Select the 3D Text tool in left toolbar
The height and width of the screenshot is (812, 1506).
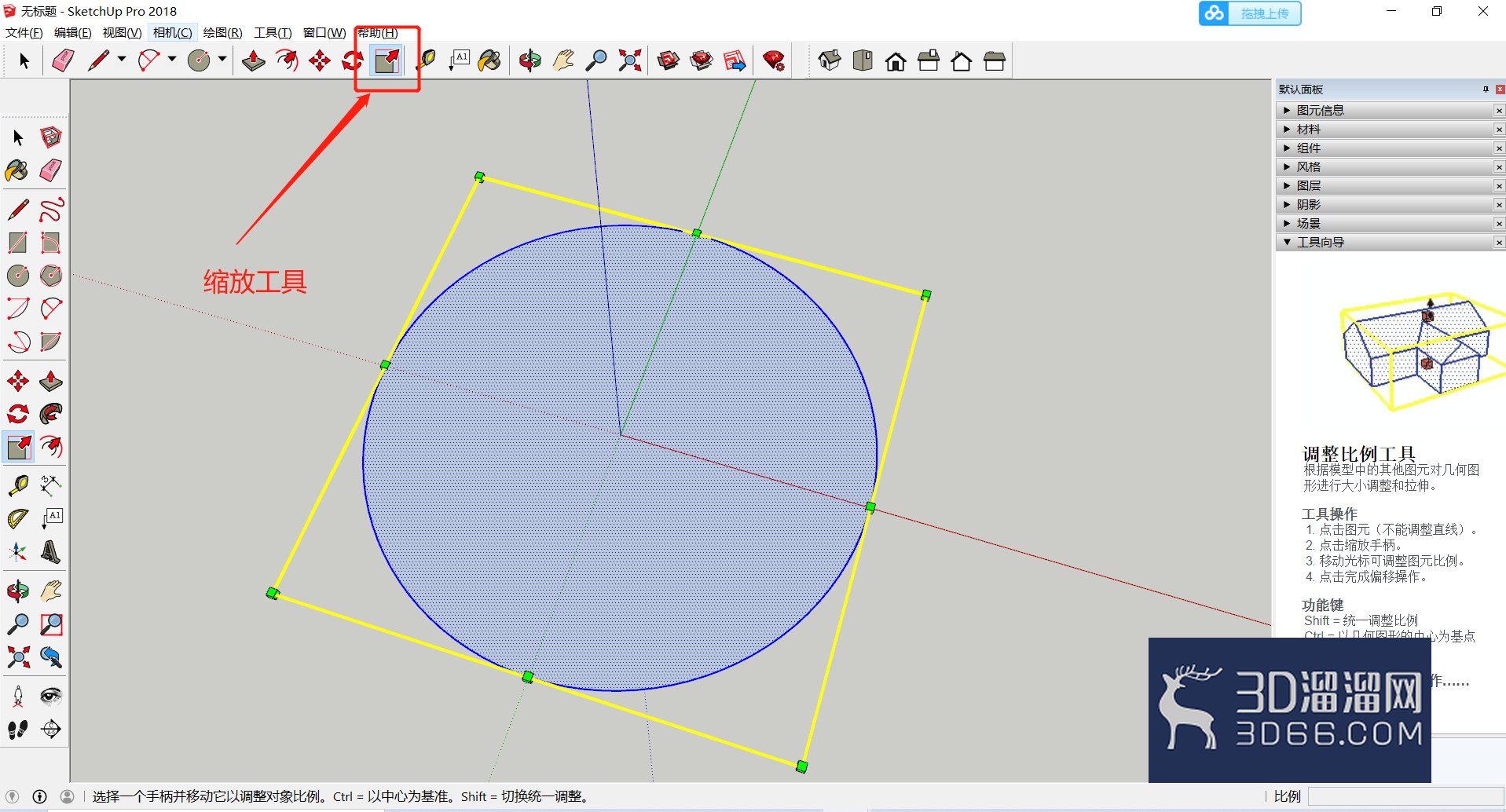(x=51, y=552)
